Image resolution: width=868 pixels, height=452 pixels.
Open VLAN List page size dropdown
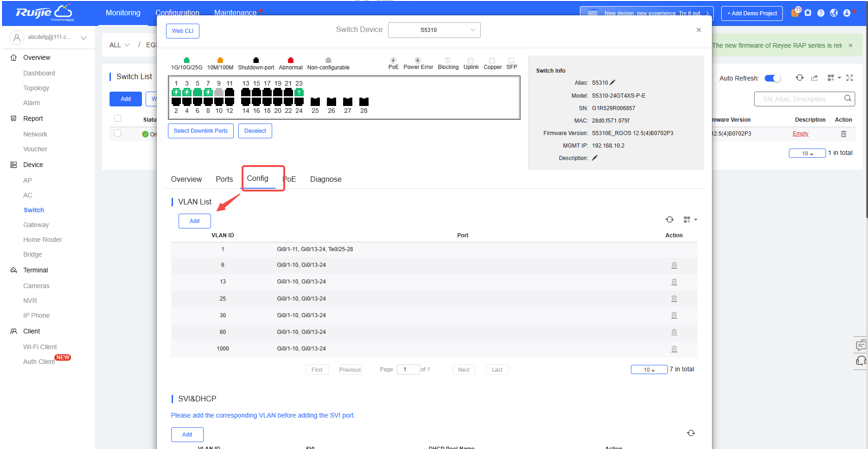click(649, 370)
